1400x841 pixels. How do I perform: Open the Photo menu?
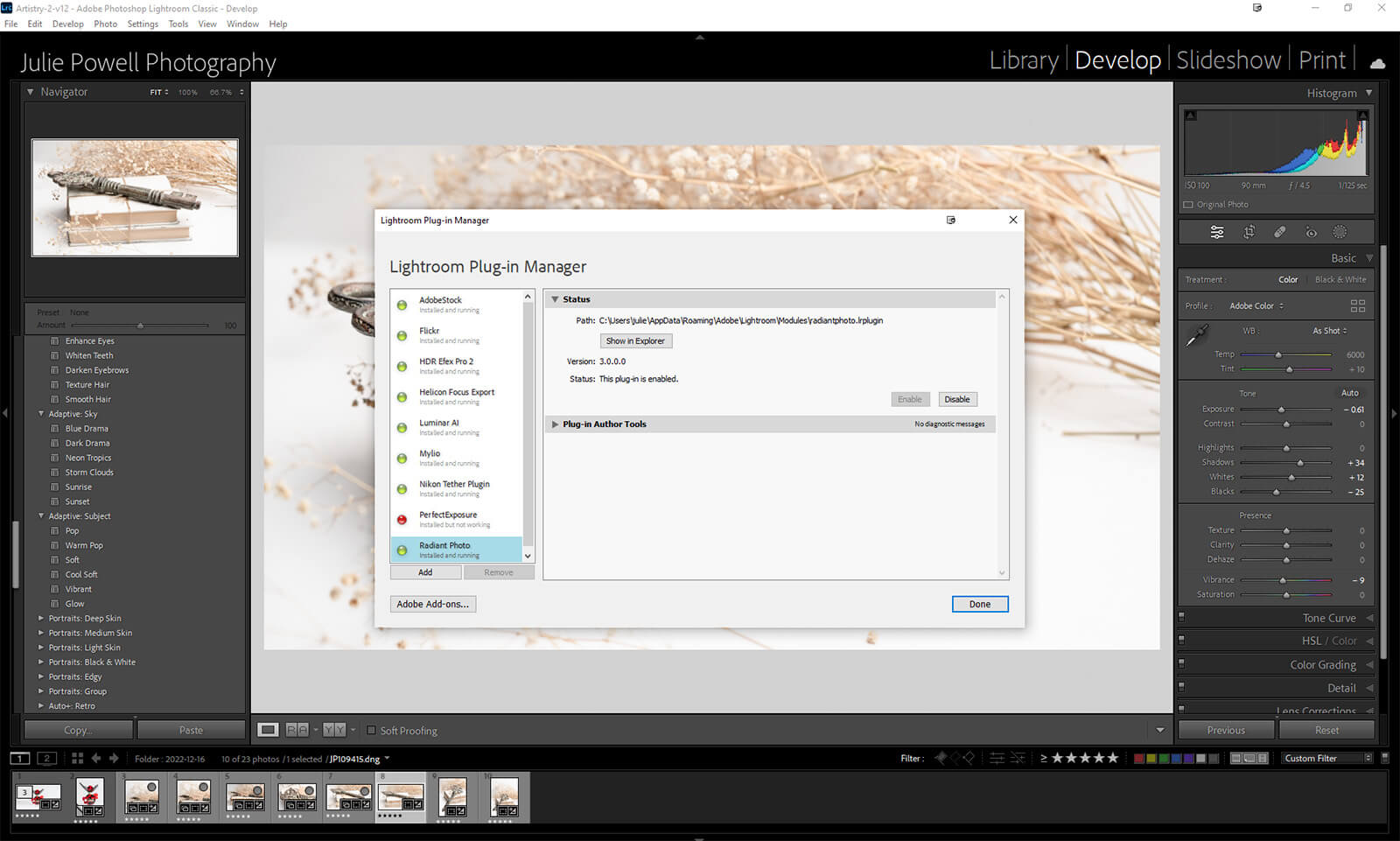coord(106,24)
